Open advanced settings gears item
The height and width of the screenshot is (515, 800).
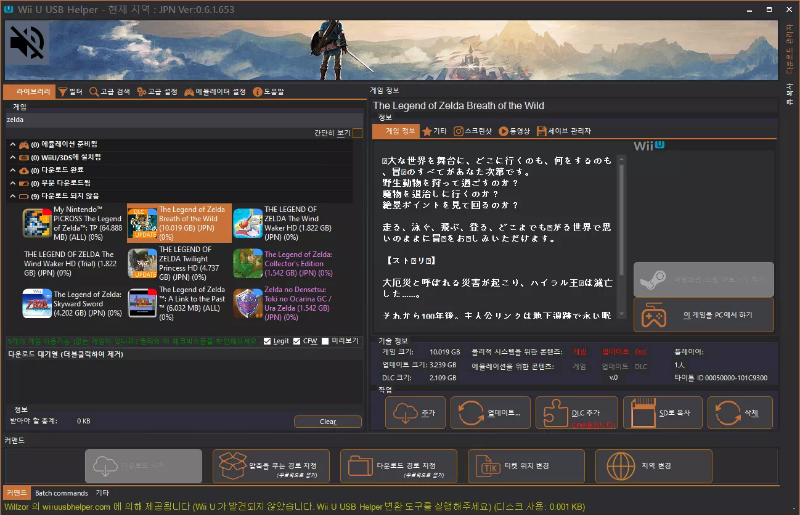click(x=157, y=92)
